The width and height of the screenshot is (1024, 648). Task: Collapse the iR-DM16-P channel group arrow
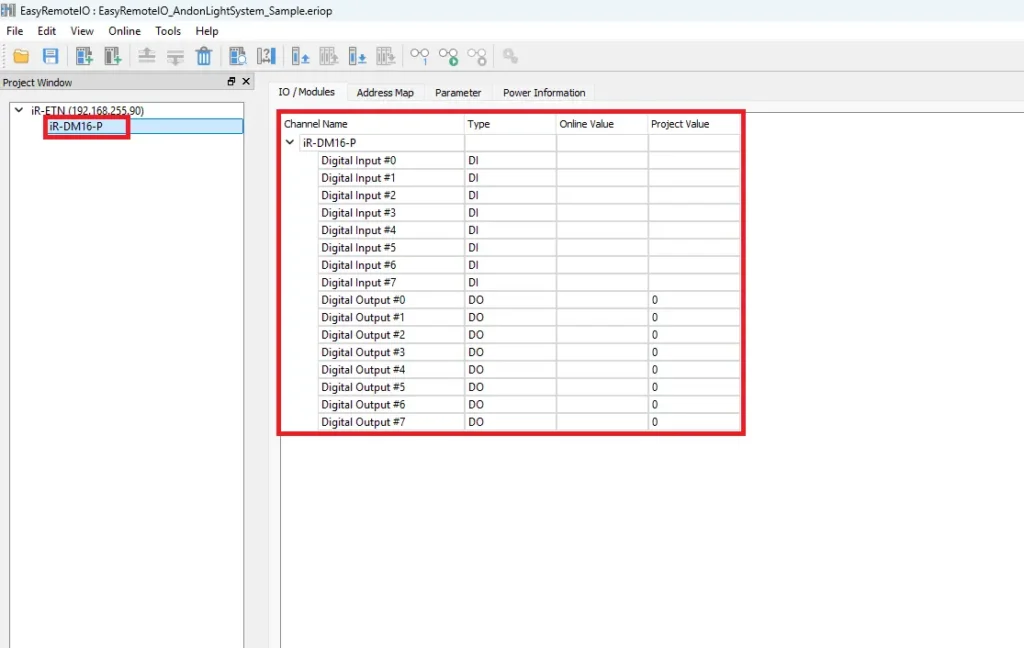pos(290,142)
